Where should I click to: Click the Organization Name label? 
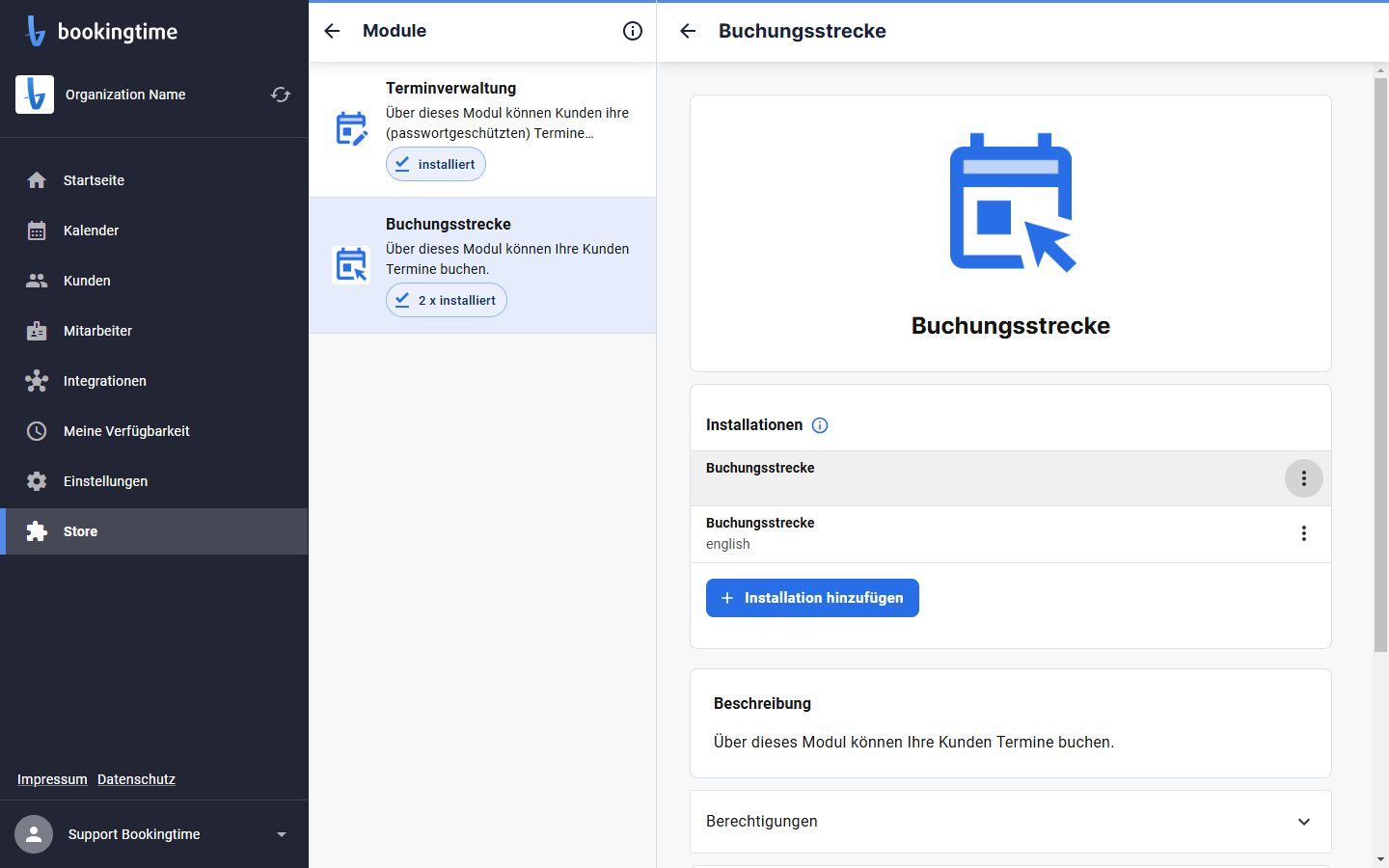(x=125, y=95)
